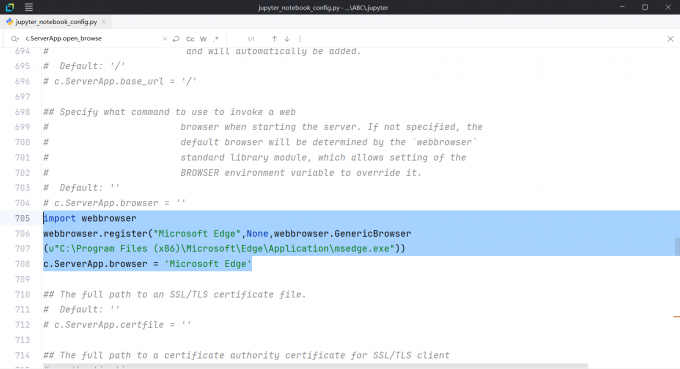
Task: Open the PyCharm hamburger main menu
Action: pos(29,7)
